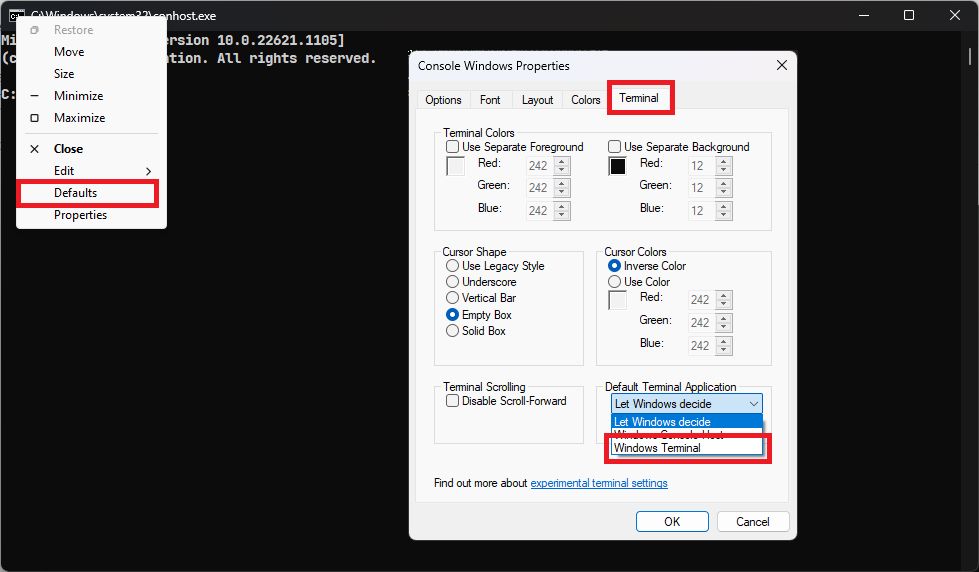Increase cursor color Blue with up arrow
This screenshot has width=979, height=572.
[x=724, y=341]
